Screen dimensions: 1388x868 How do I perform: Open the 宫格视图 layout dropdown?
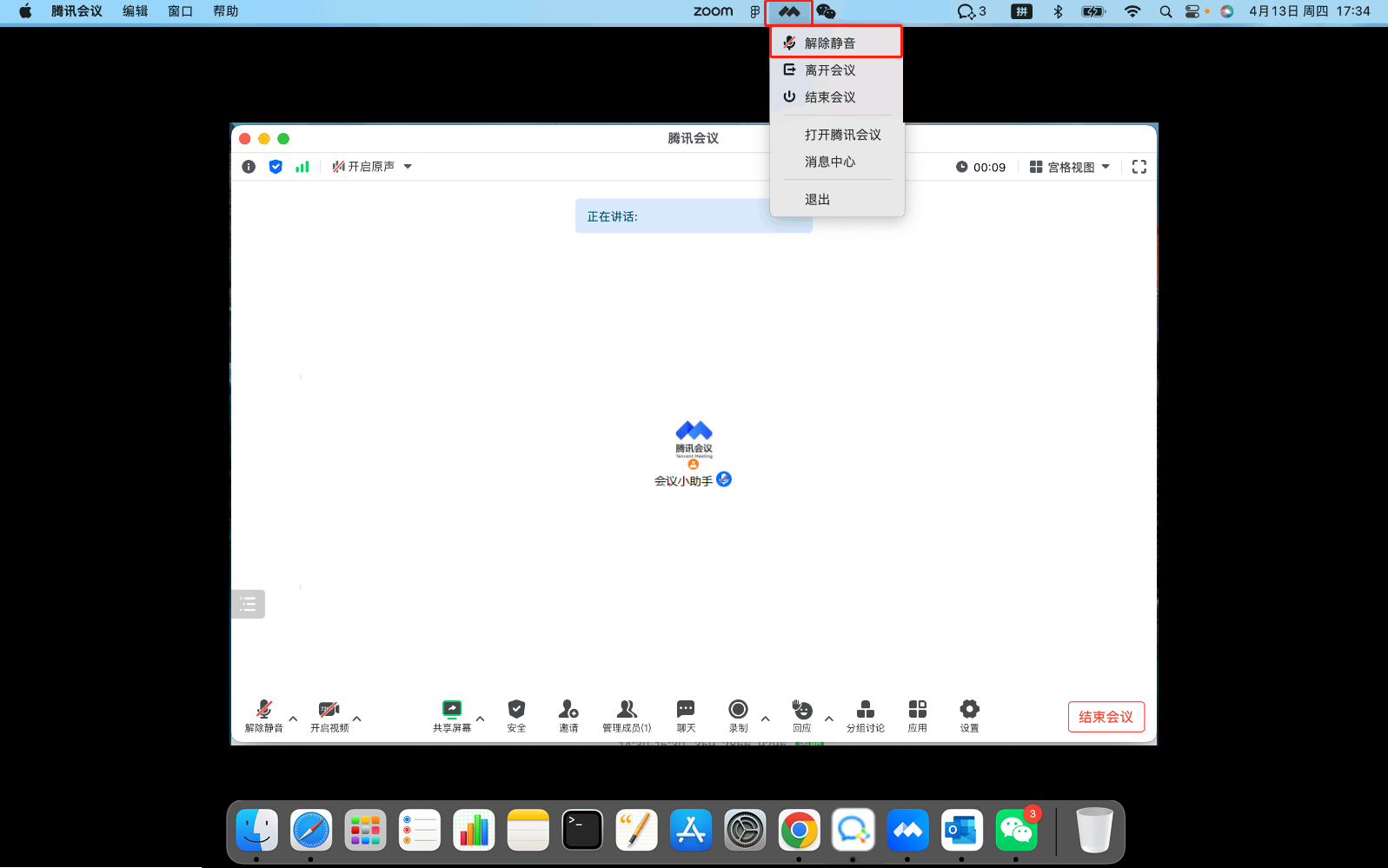click(x=1070, y=167)
